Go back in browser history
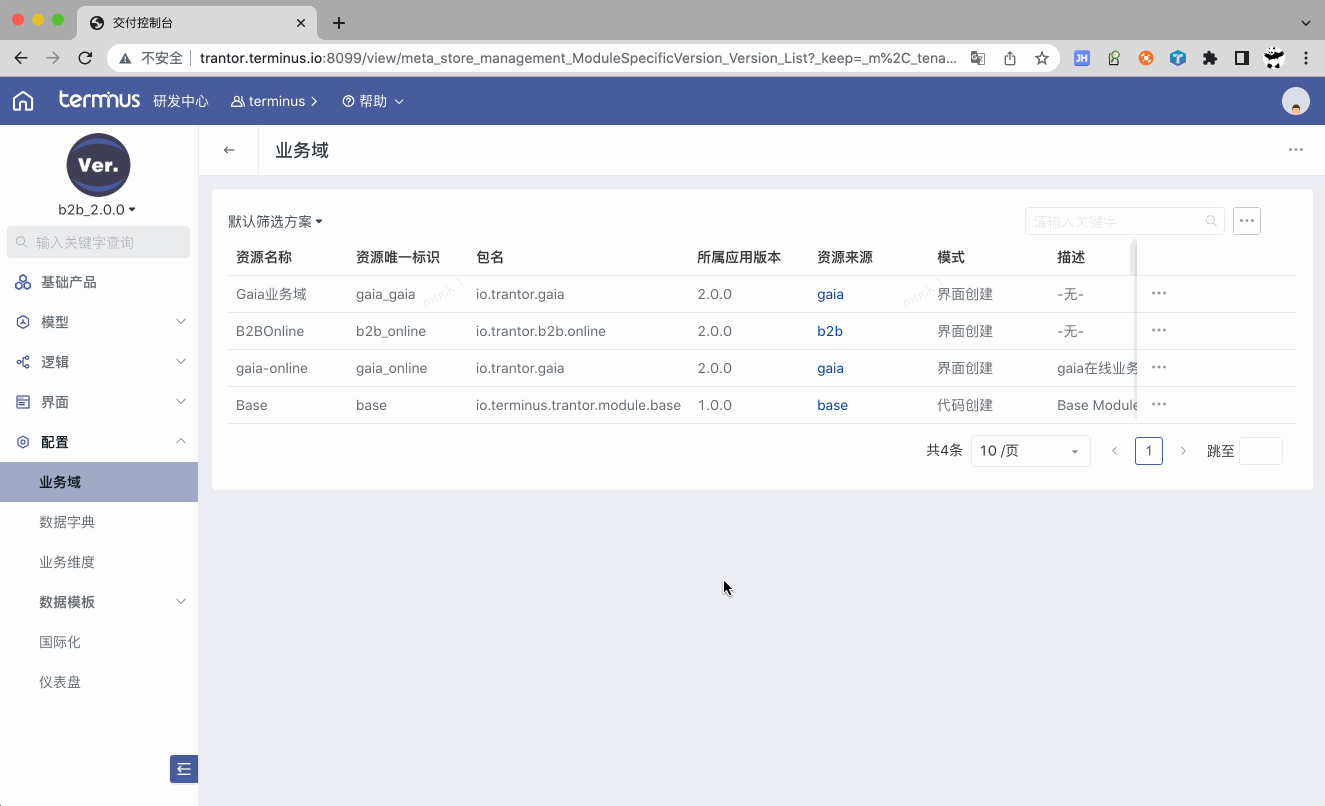Viewport: 1325px width, 806px height. tap(21, 58)
